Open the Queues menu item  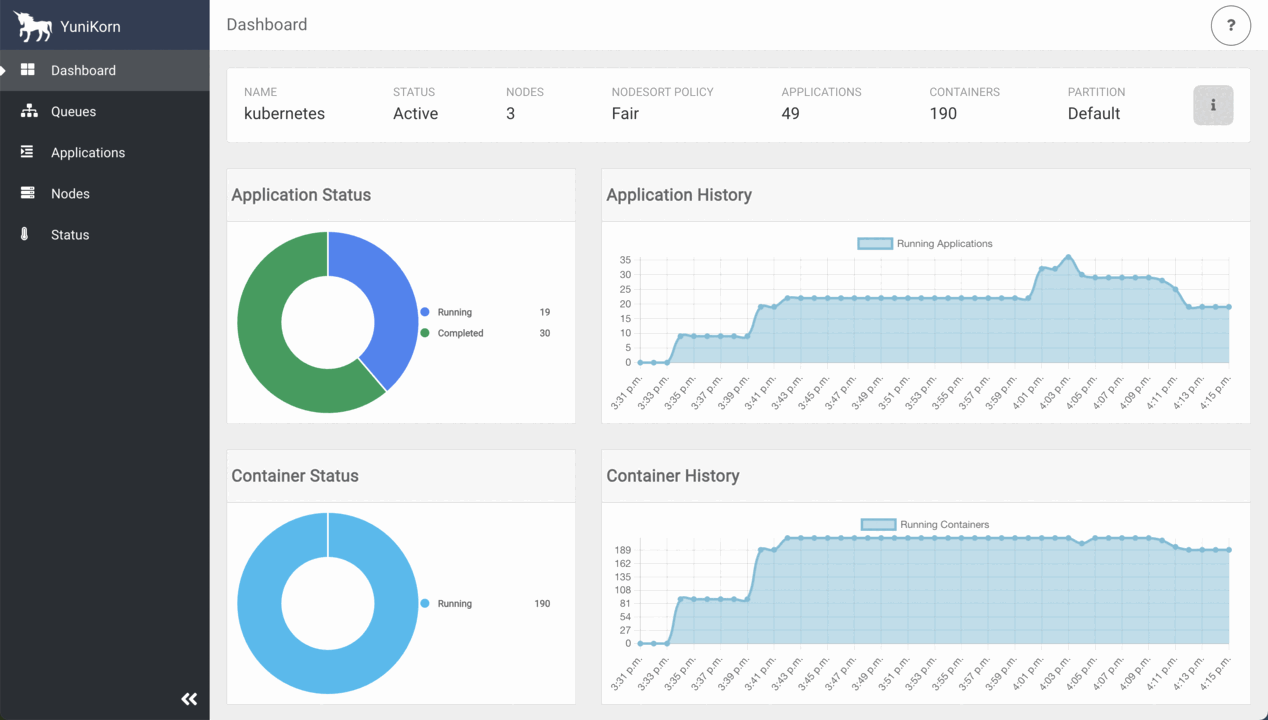[x=74, y=111]
